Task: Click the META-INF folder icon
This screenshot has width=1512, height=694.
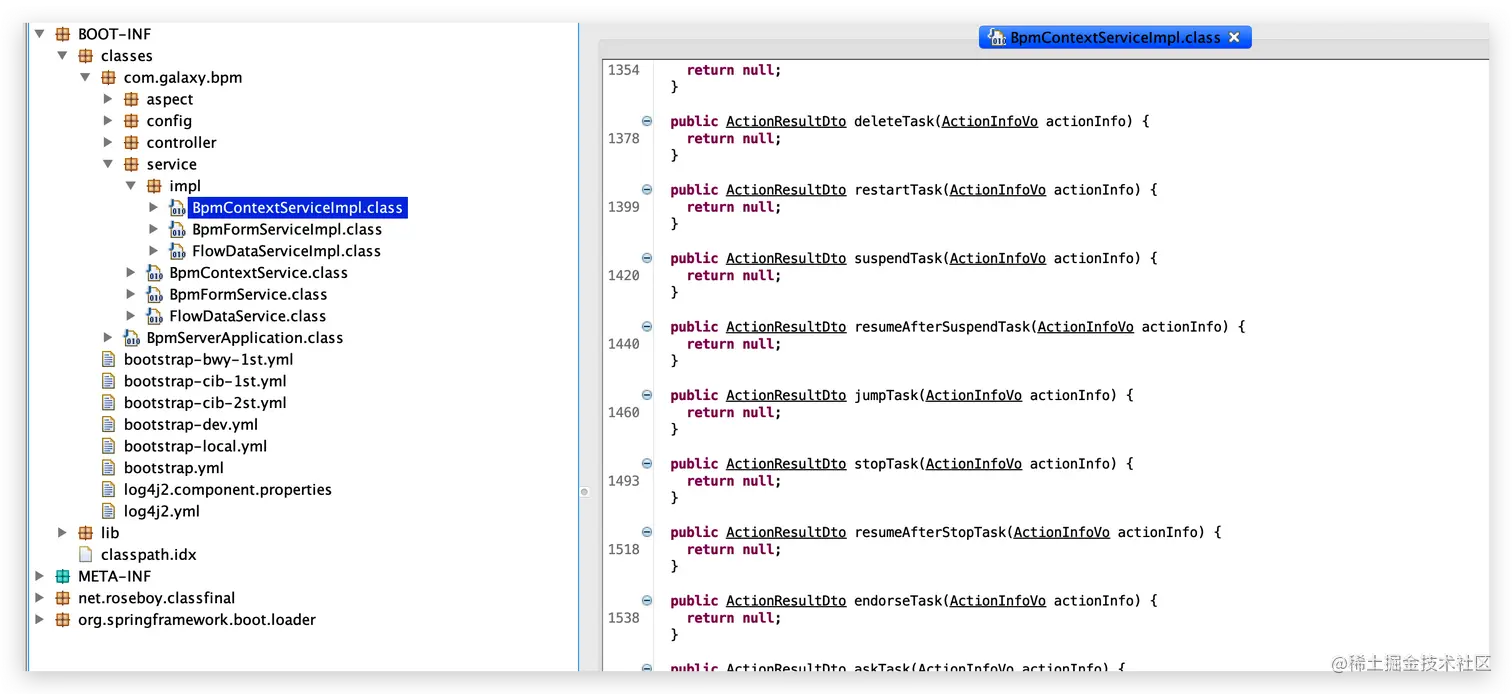Action: (x=63, y=576)
